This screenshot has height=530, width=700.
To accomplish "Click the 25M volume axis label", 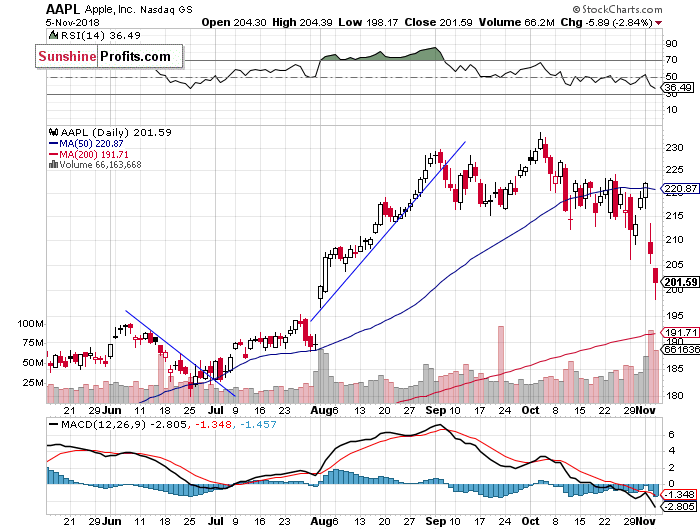I will 33,383.
